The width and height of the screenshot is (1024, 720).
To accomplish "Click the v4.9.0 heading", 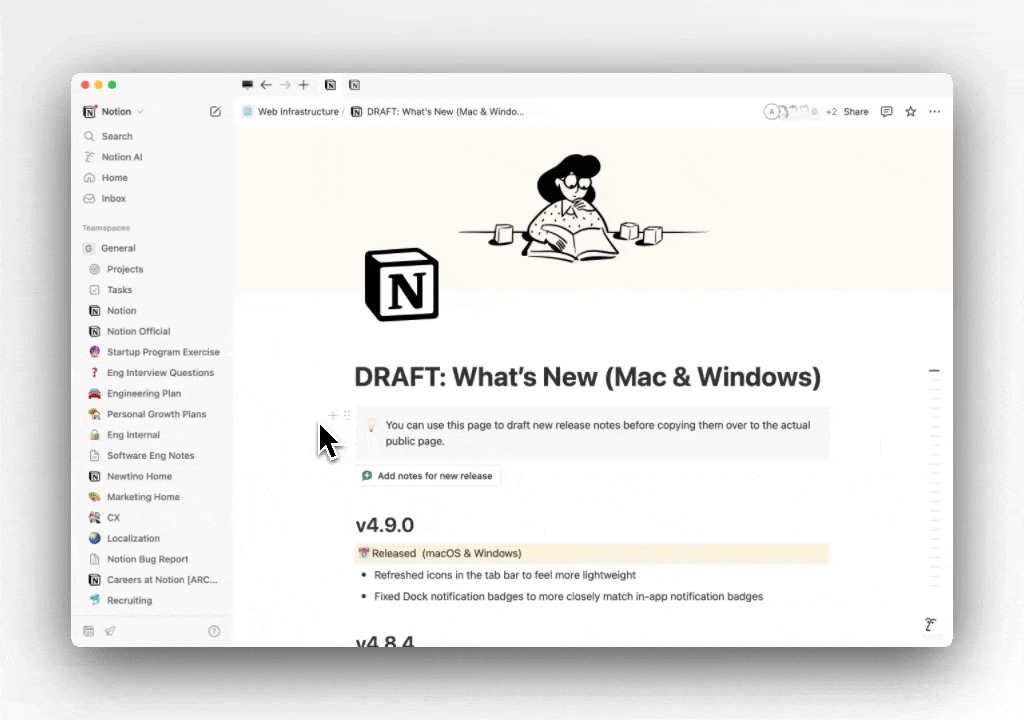I will click(x=385, y=525).
